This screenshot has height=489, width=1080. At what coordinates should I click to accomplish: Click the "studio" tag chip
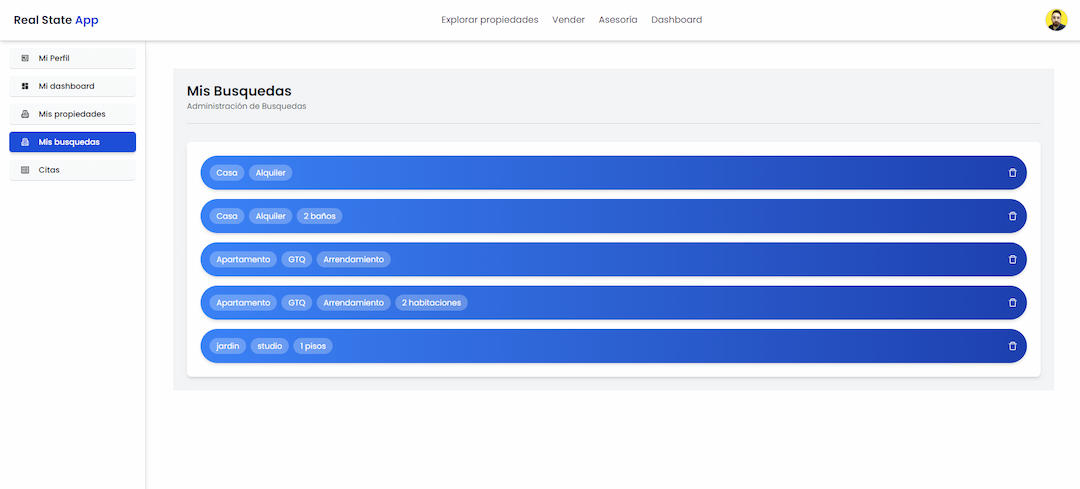pos(269,346)
